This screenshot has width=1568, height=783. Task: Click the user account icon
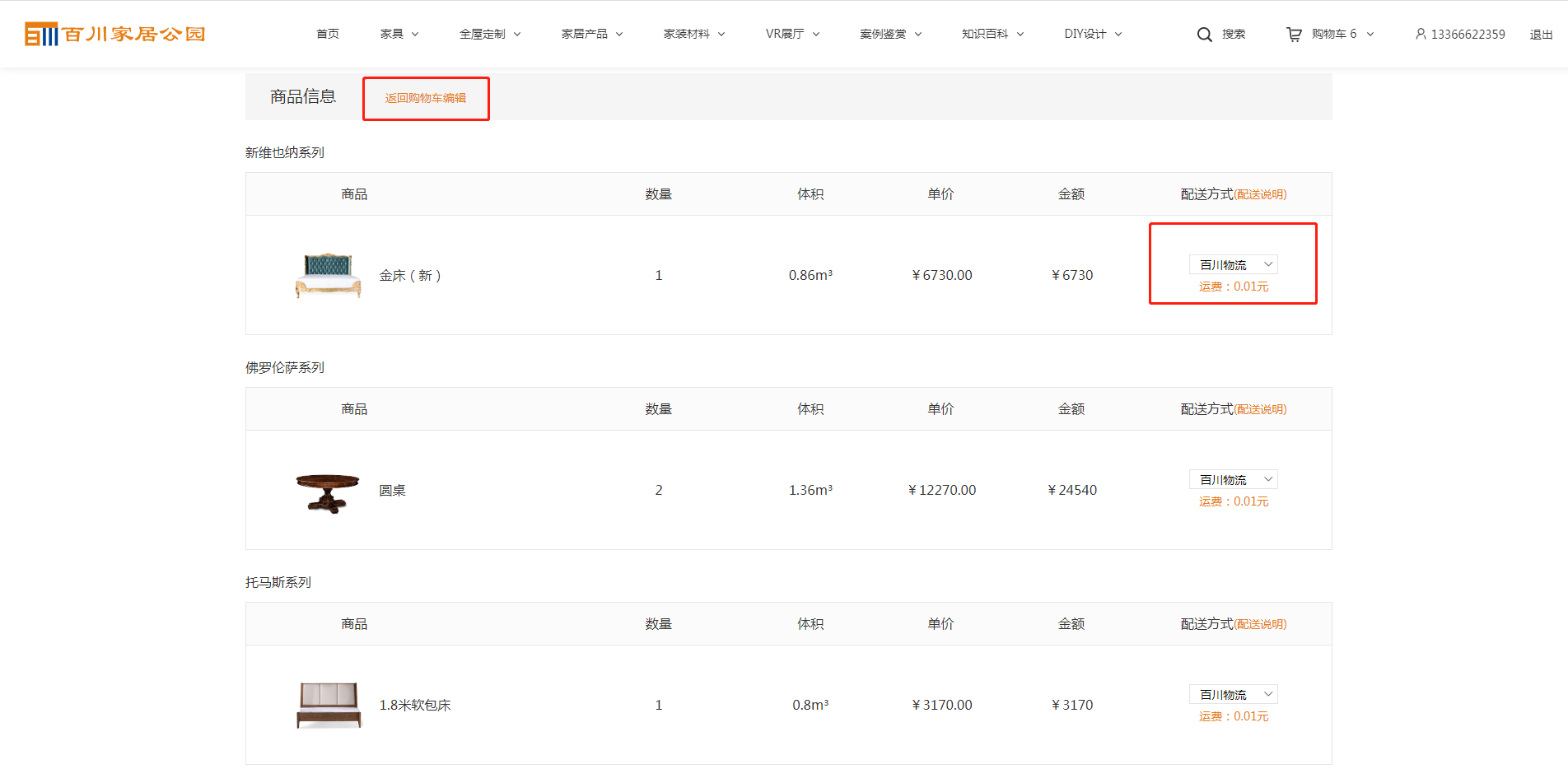(x=1421, y=35)
